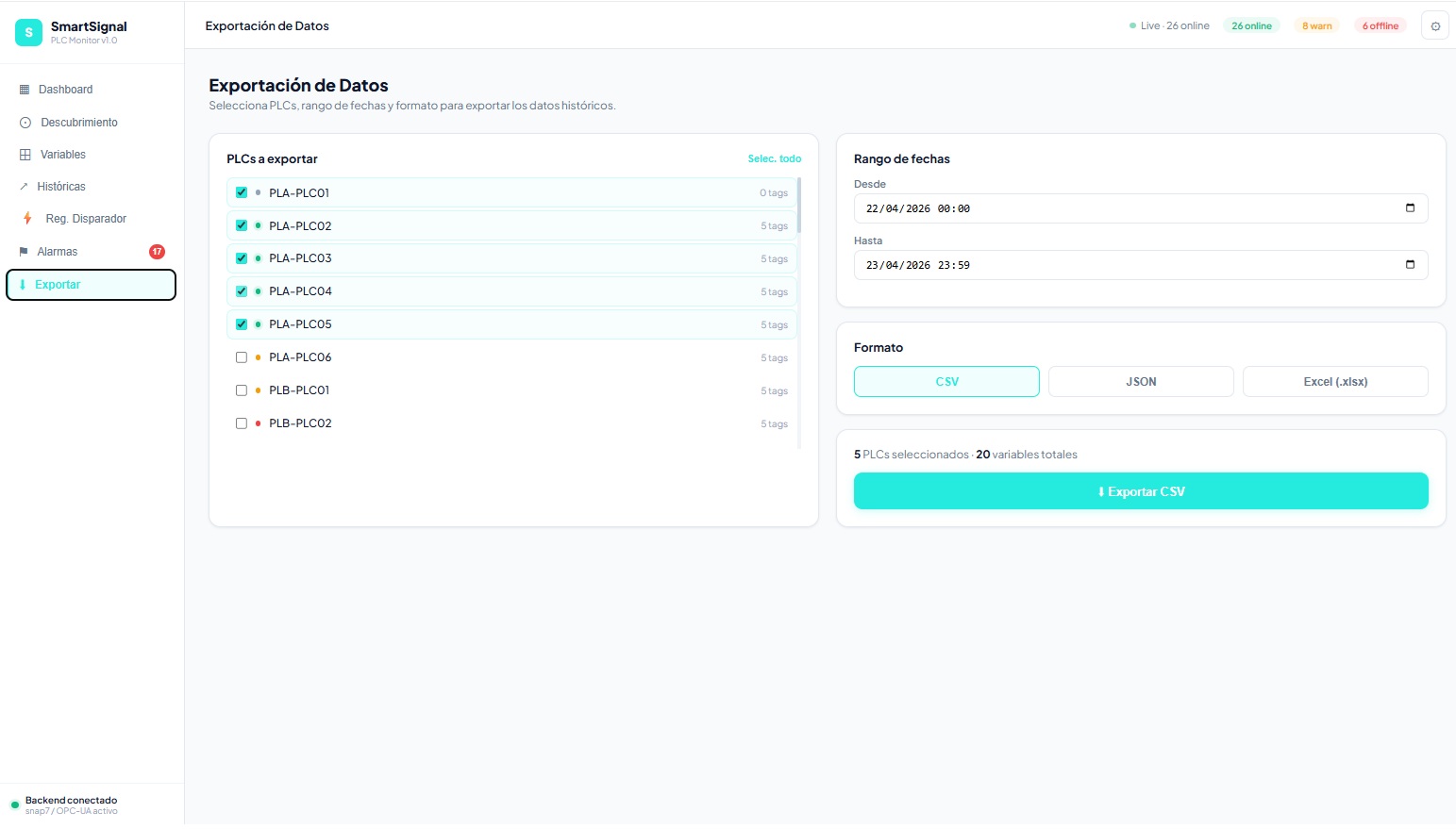Click the '0 tags' text for PLA-PLC01
Image resolution: width=1456 pixels, height=829 pixels.
(x=774, y=193)
